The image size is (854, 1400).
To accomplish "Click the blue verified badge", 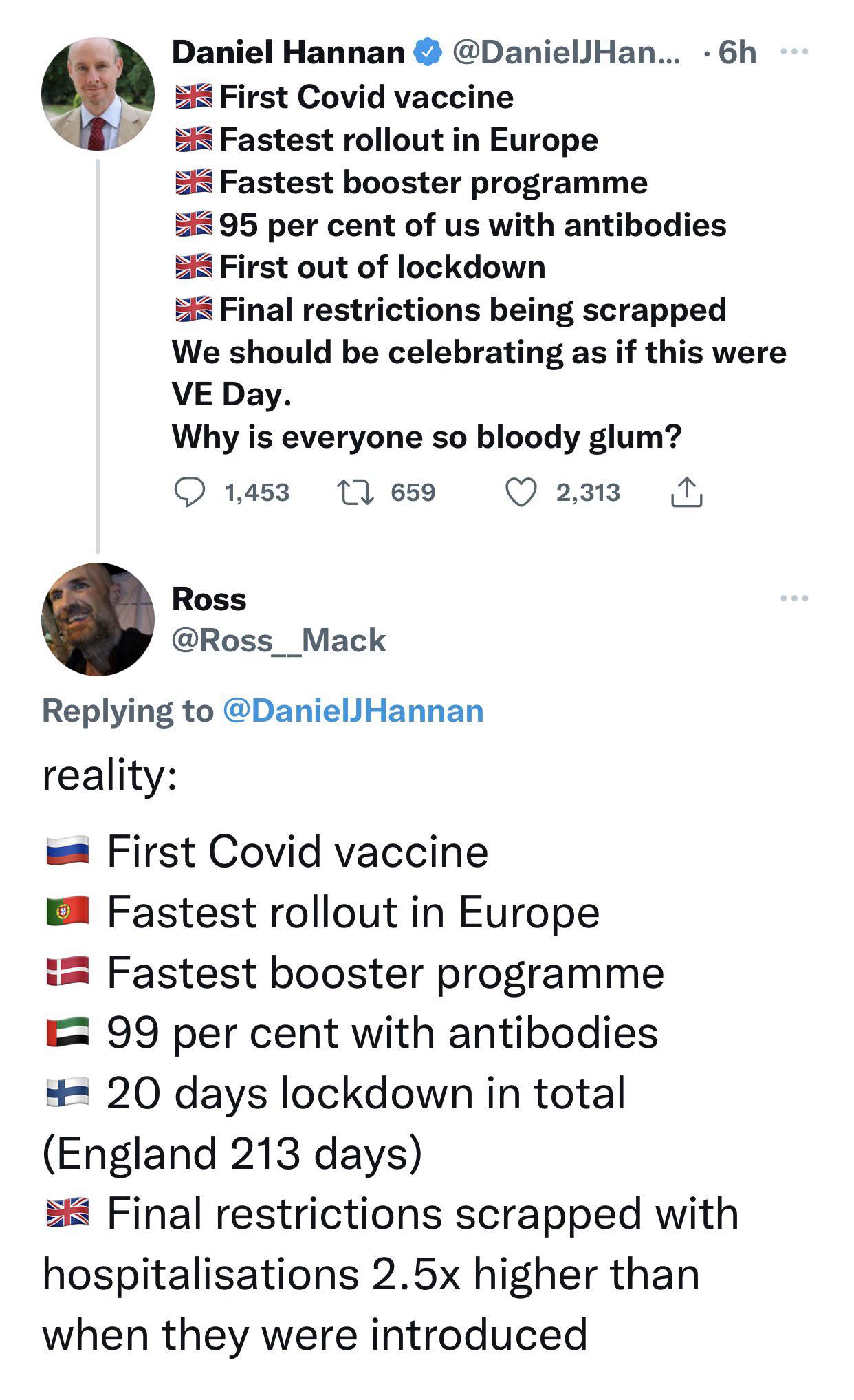I will pyautogui.click(x=428, y=53).
